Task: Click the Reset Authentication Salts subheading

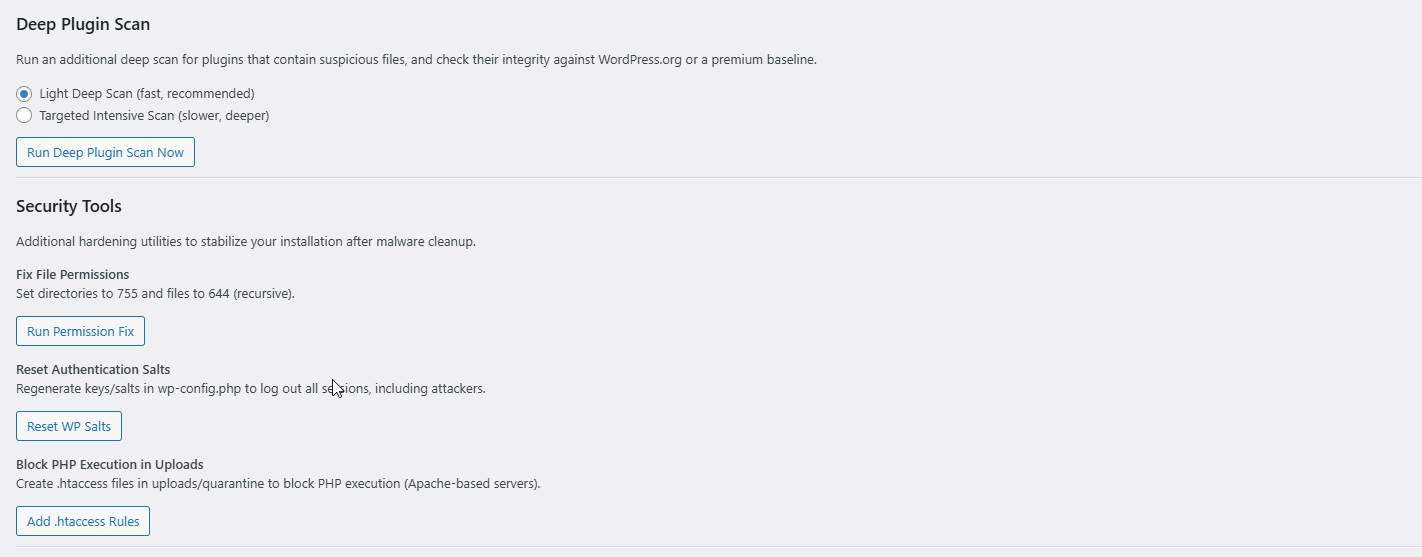Action: (x=93, y=369)
